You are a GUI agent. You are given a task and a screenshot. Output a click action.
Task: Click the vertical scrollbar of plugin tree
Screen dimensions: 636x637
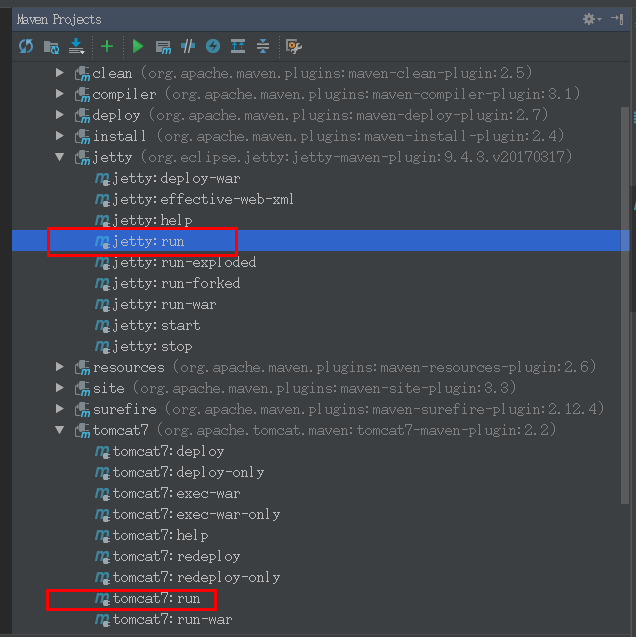coord(625,305)
